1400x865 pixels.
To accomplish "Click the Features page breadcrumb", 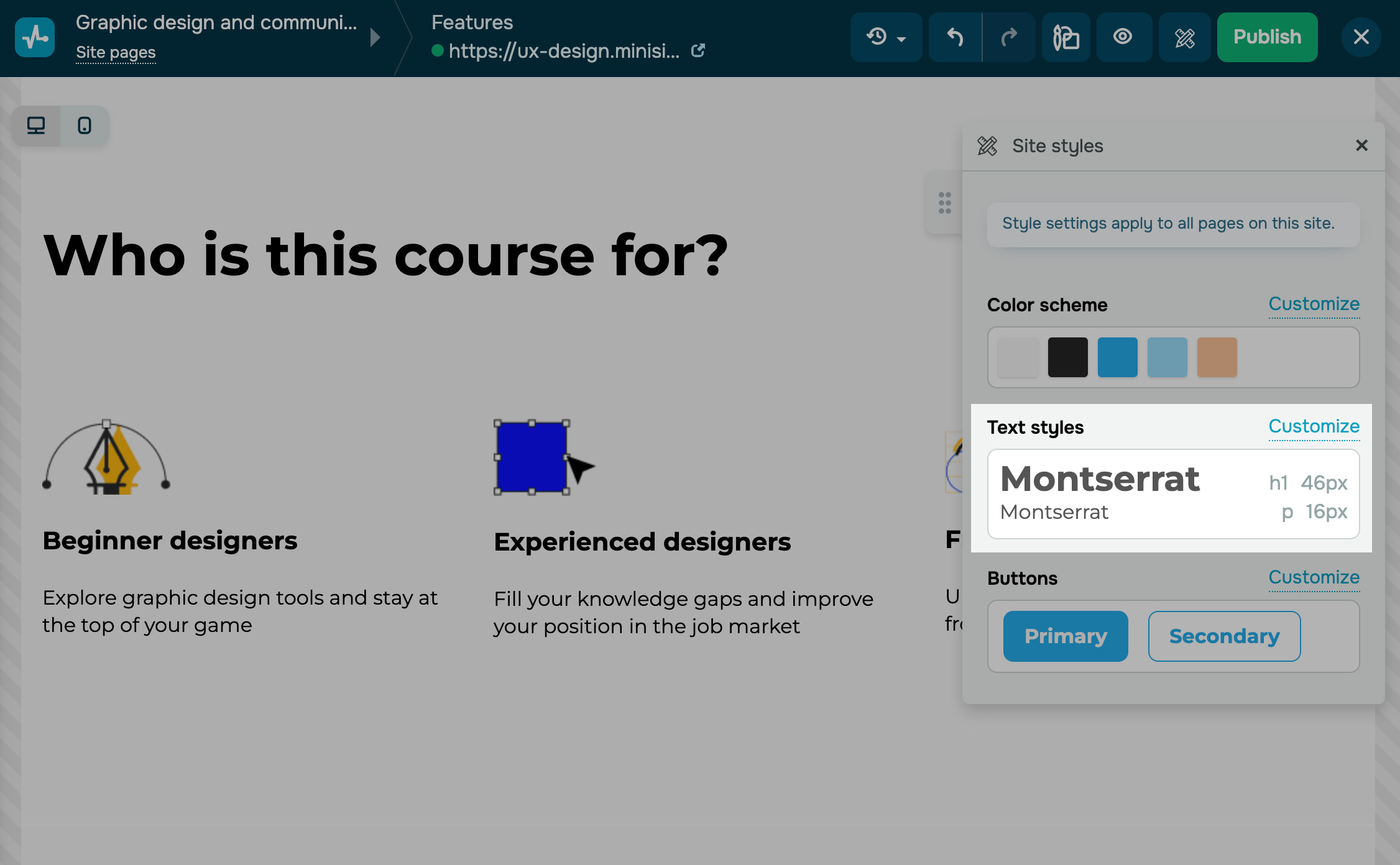I will click(472, 22).
